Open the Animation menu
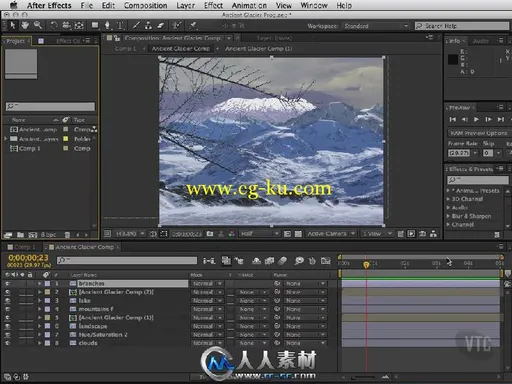The height and width of the screenshot is (384, 512). pos(249,5)
